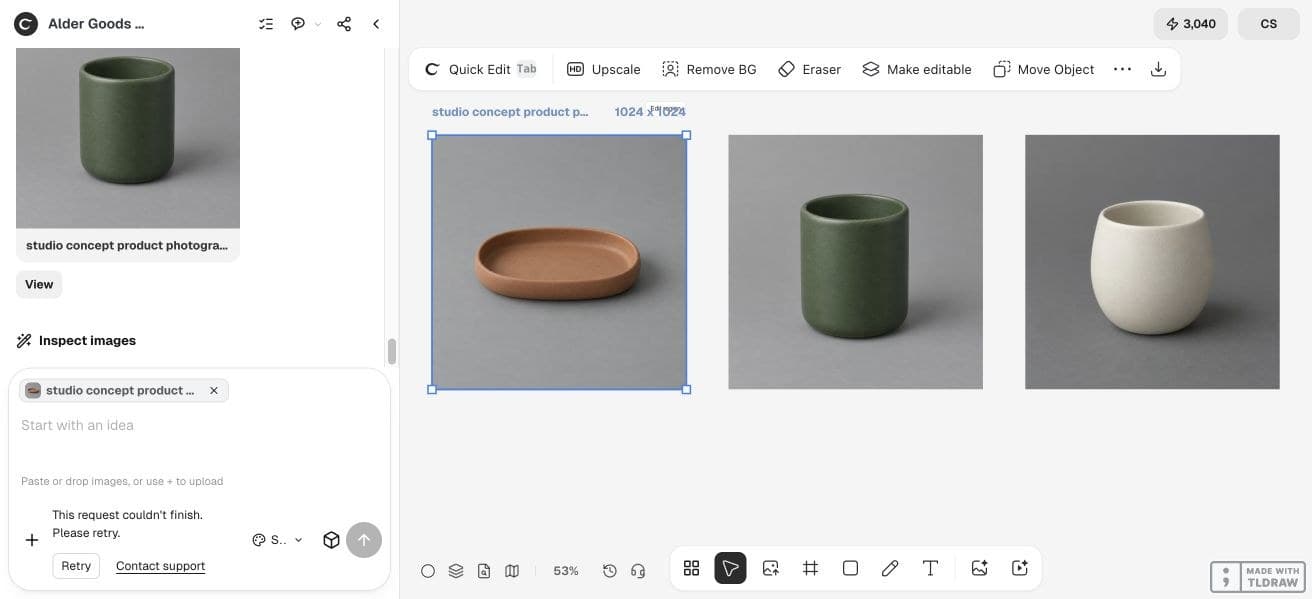Open the AI image generator tool
Screen dimensions: 1312x599
980,568
